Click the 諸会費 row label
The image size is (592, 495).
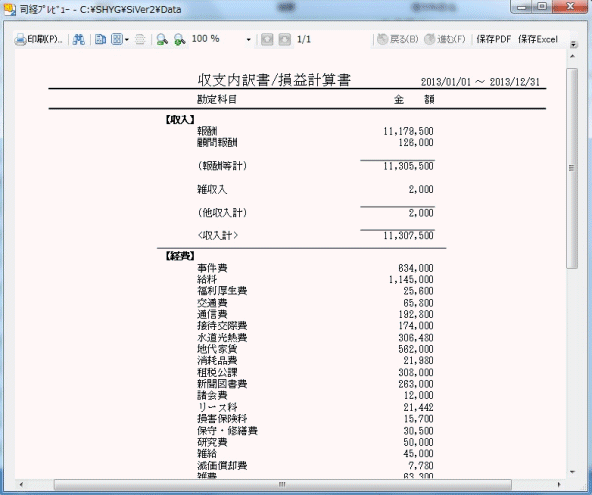click(x=212, y=395)
